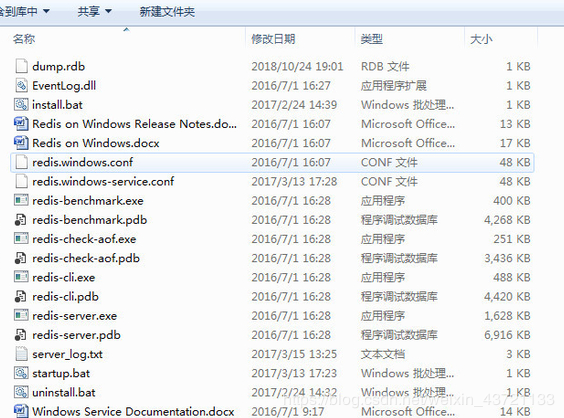The width and height of the screenshot is (564, 418).
Task: Open the 共享 dropdown menu
Action: point(94,12)
